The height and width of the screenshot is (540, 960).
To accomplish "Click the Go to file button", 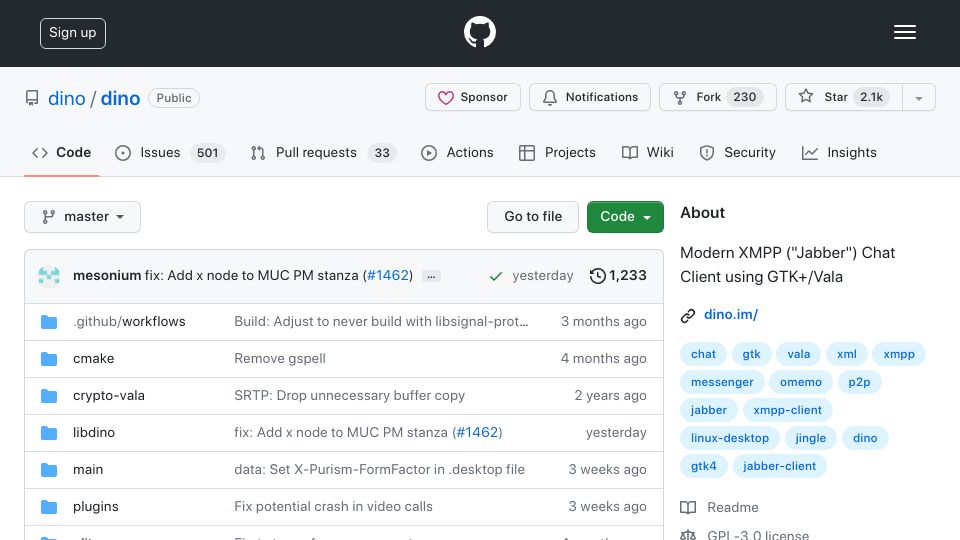I will click(533, 217).
